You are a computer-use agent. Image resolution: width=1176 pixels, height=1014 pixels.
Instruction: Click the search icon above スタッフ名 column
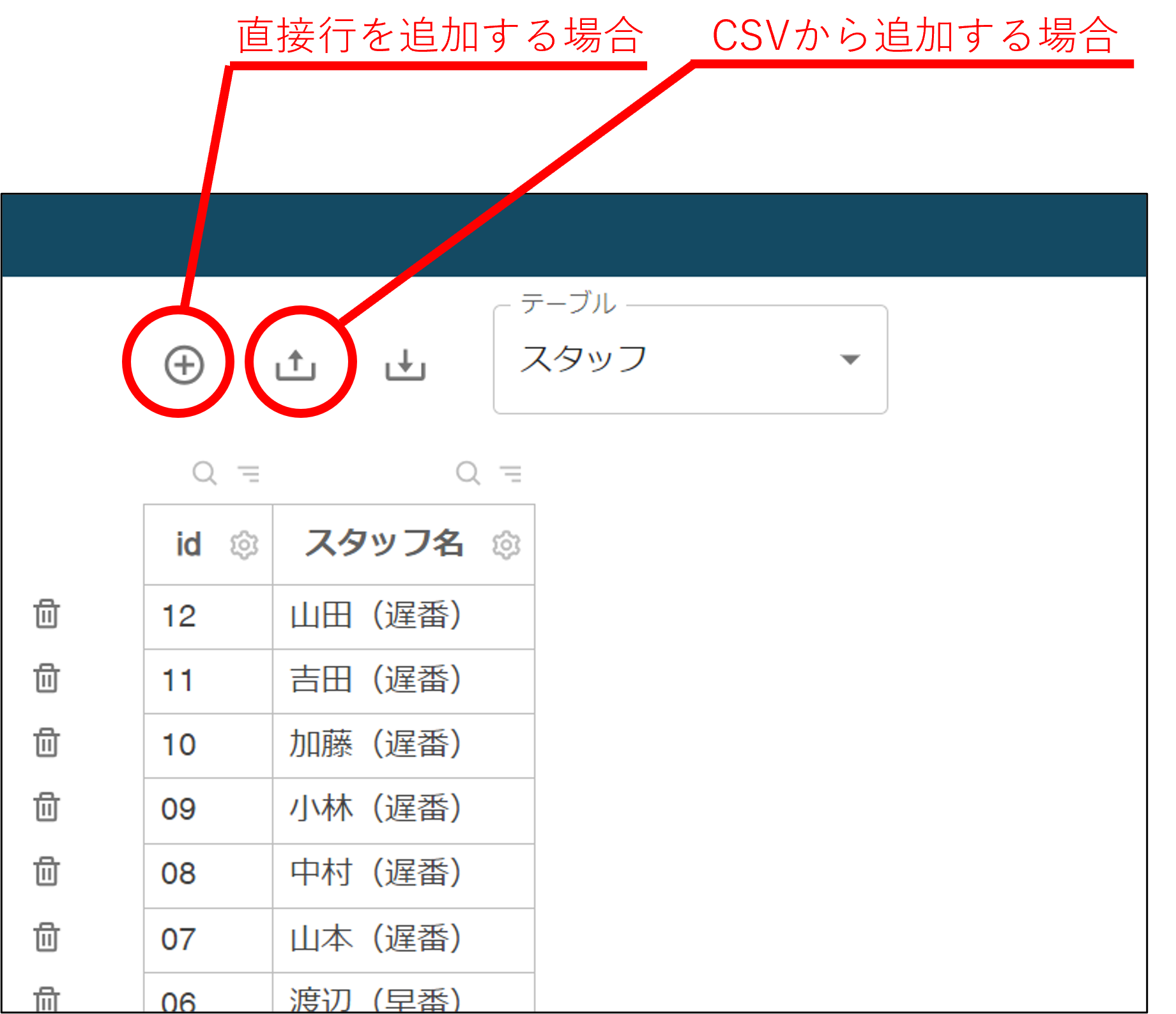click(x=468, y=473)
